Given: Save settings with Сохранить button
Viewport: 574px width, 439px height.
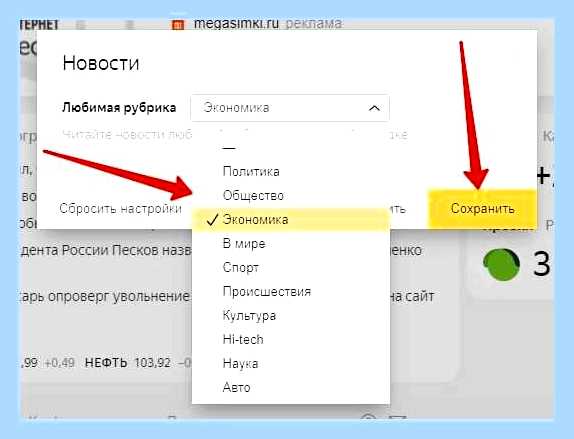Looking at the screenshot, I should (482, 209).
